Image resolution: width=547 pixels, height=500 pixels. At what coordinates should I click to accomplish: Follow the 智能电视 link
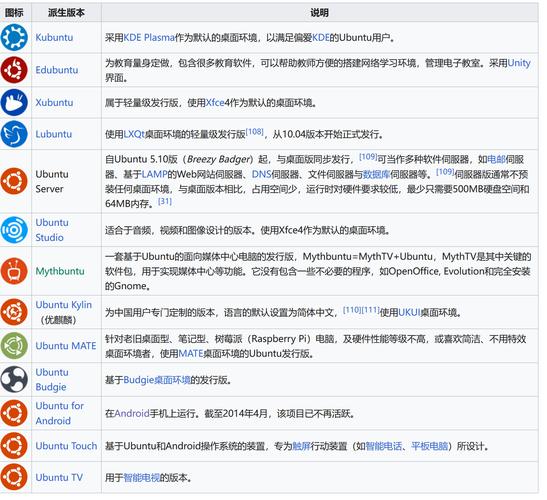142,477
